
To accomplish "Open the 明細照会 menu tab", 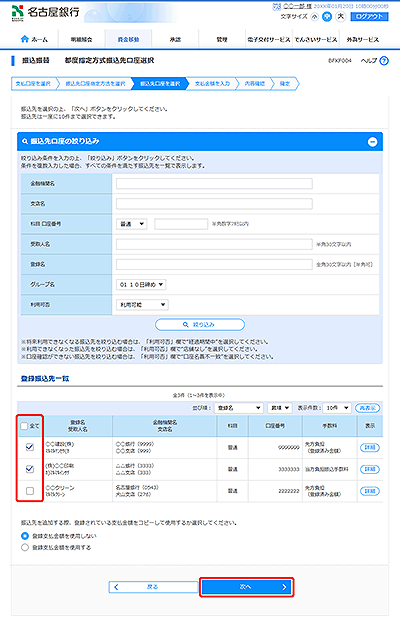I will pyautogui.click(x=82, y=39).
